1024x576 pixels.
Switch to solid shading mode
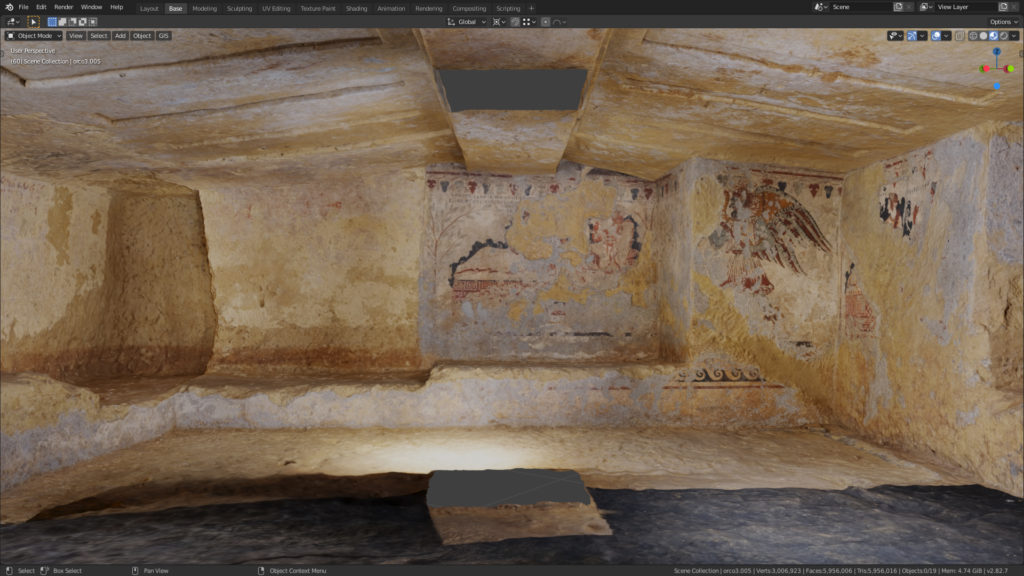pos(984,36)
